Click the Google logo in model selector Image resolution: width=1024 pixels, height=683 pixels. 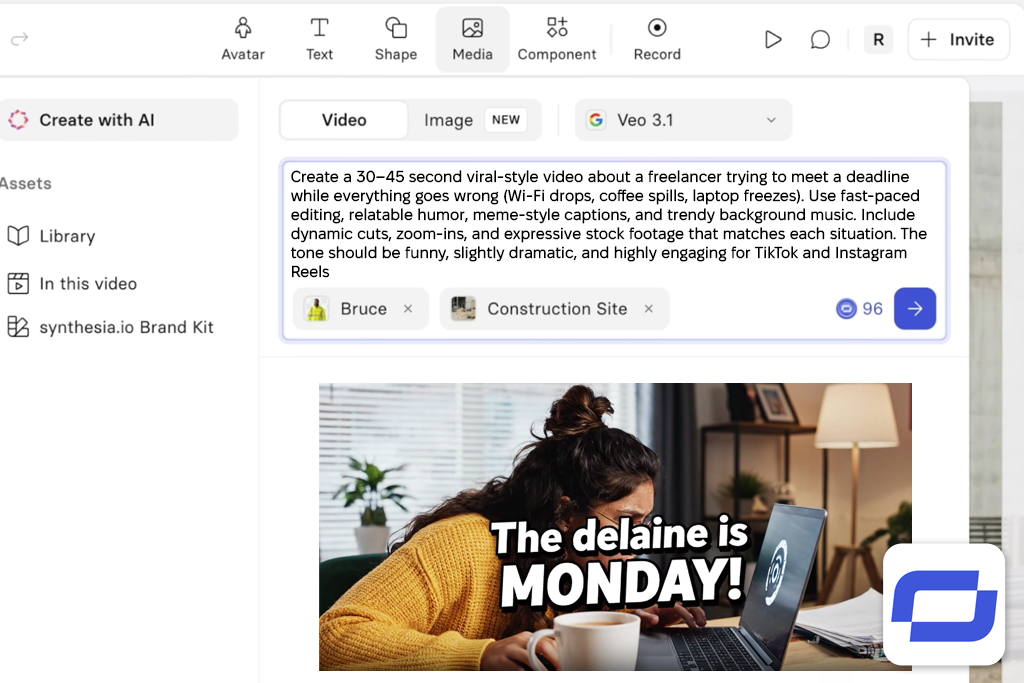click(x=596, y=120)
